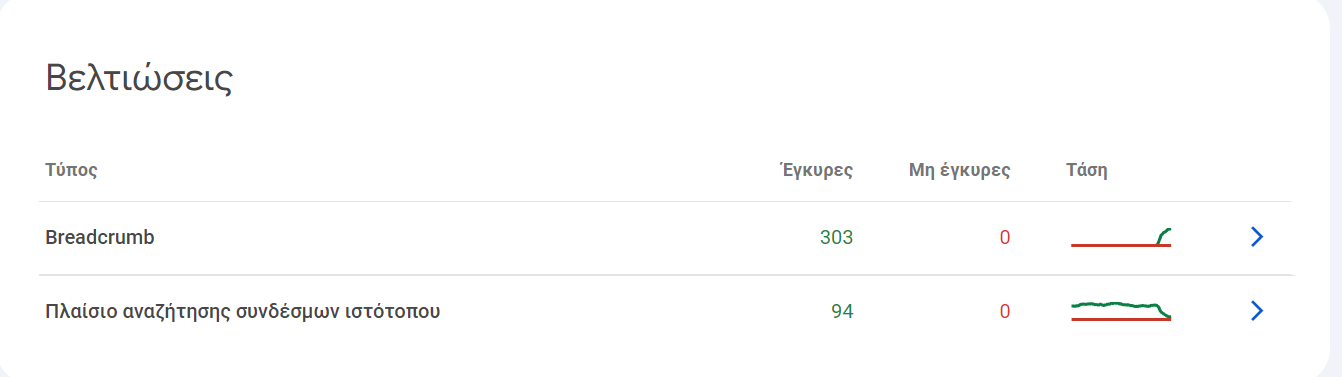Viewport: 1342px width, 377px height.
Task: Click the red 0 in the sitelinks row
Action: [1005, 312]
